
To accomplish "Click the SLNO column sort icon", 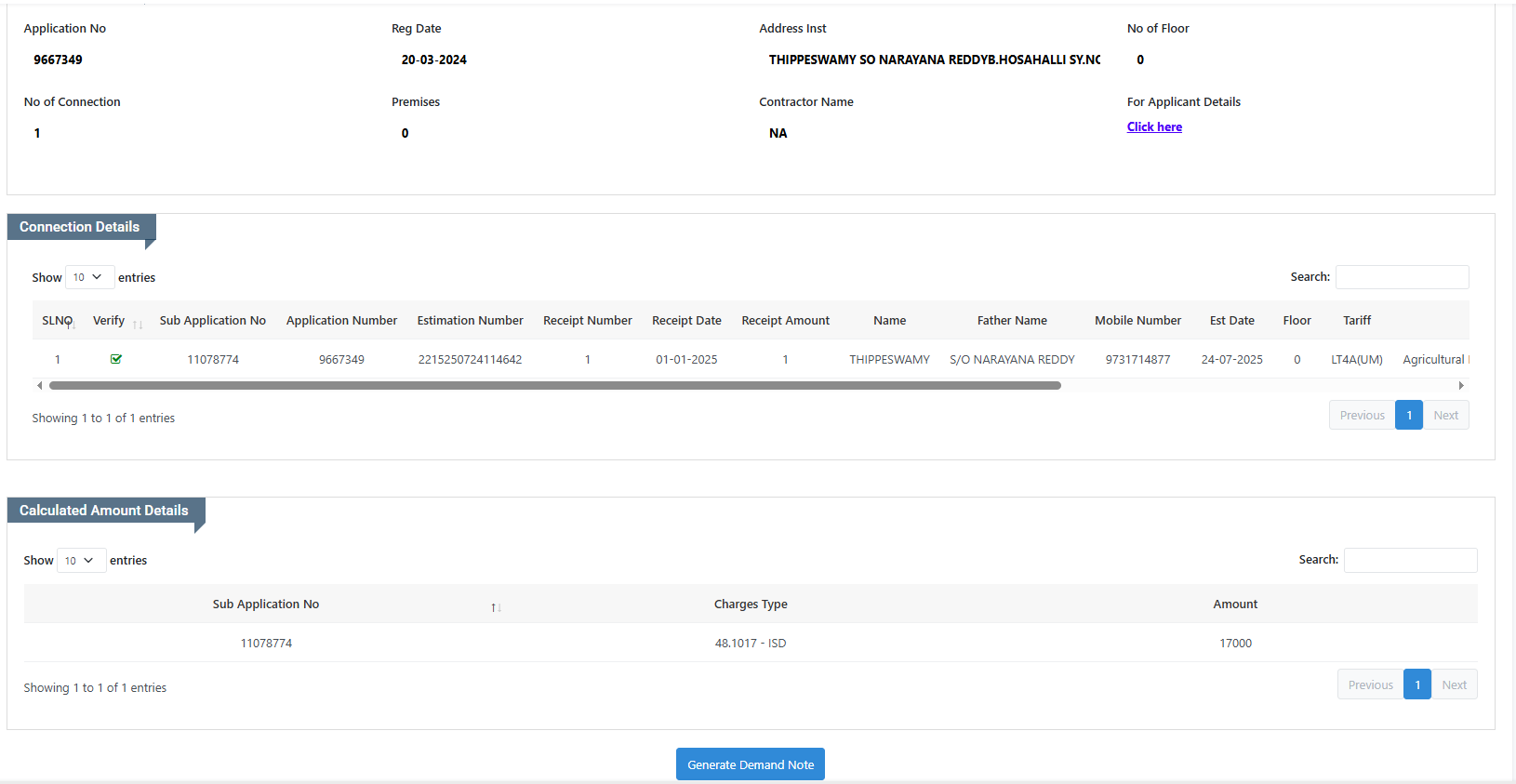I will coord(72,325).
